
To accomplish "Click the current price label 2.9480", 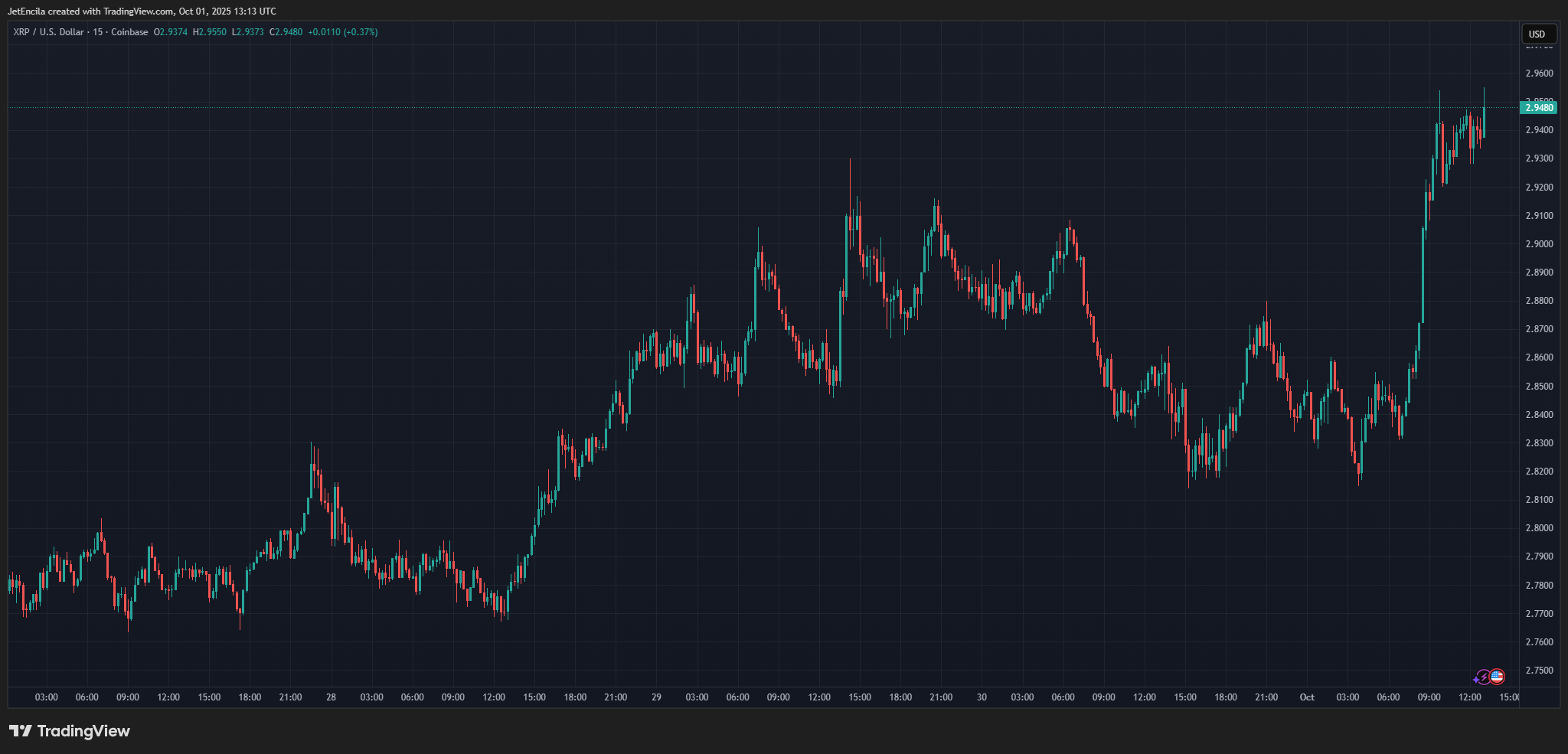I will (x=1539, y=108).
